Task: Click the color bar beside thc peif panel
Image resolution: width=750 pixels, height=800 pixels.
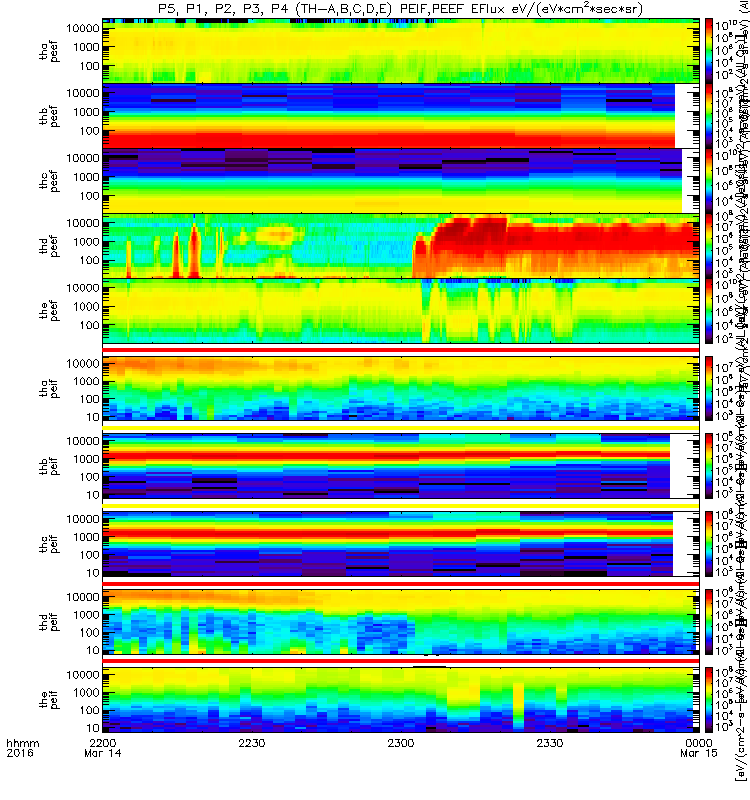Action: point(709,544)
